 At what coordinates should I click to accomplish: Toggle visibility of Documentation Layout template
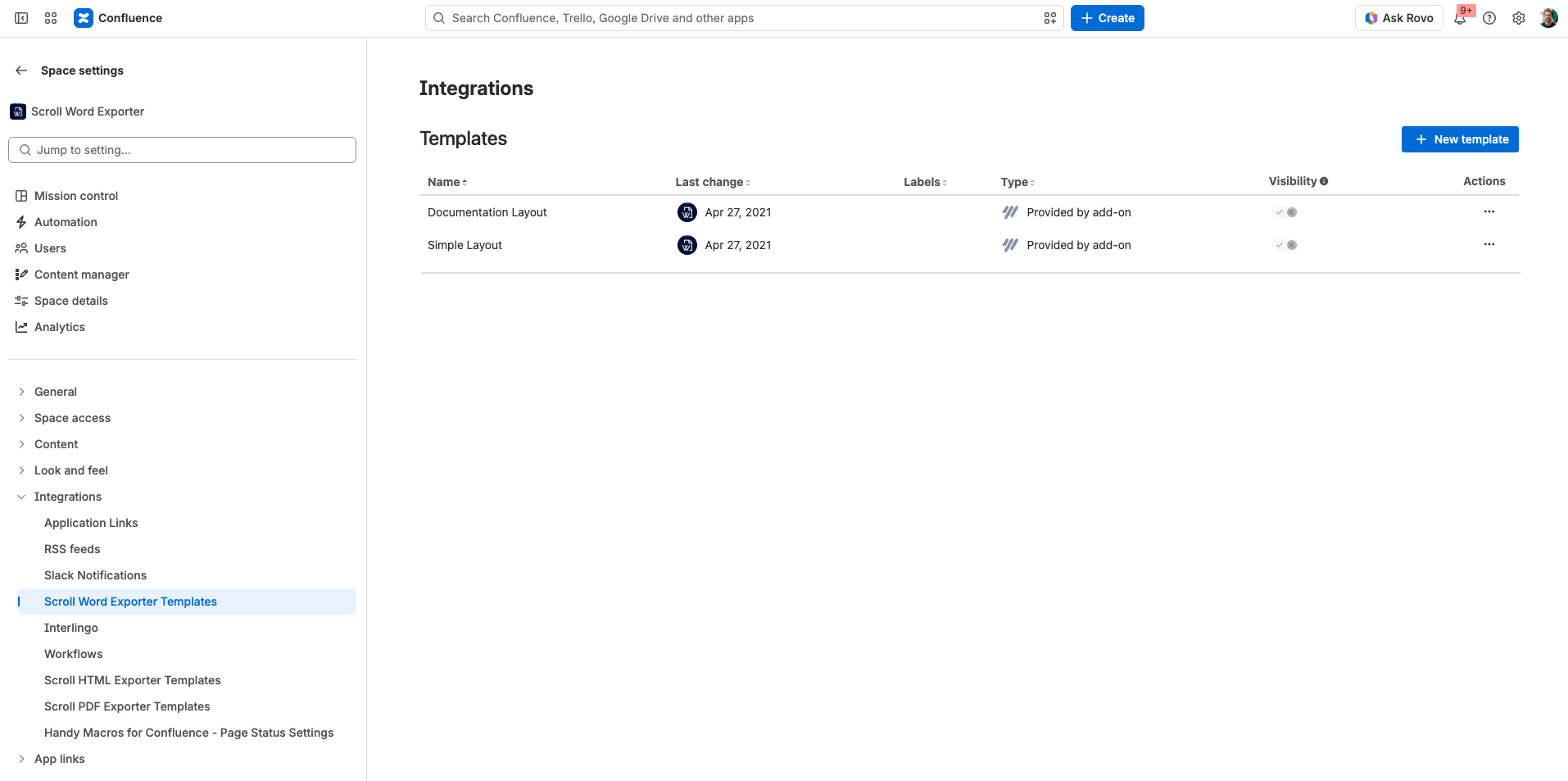click(1285, 212)
